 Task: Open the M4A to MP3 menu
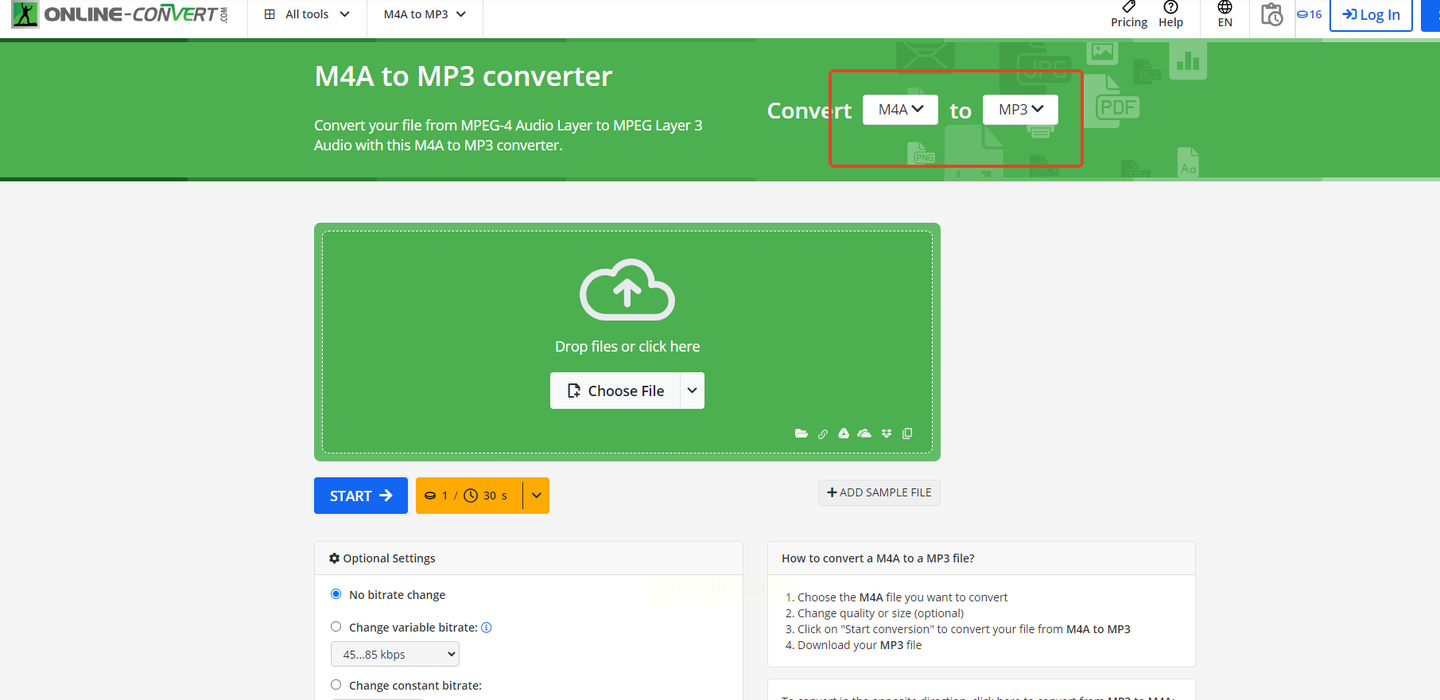click(x=425, y=14)
